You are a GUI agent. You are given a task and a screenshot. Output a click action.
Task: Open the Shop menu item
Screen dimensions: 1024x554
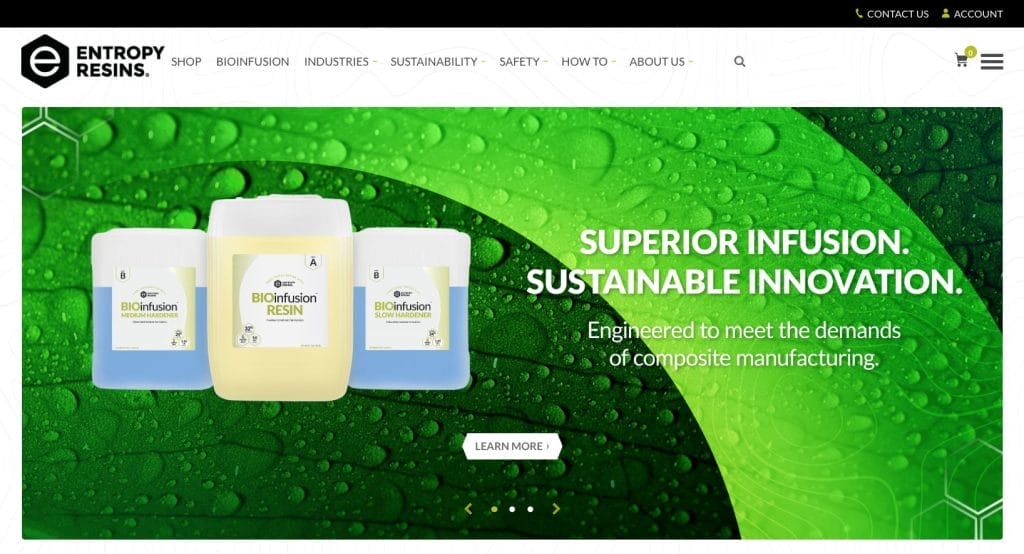click(186, 61)
